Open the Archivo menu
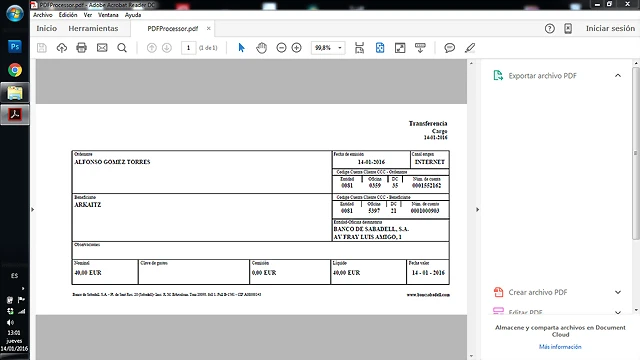The width and height of the screenshot is (640, 360). click(x=42, y=15)
